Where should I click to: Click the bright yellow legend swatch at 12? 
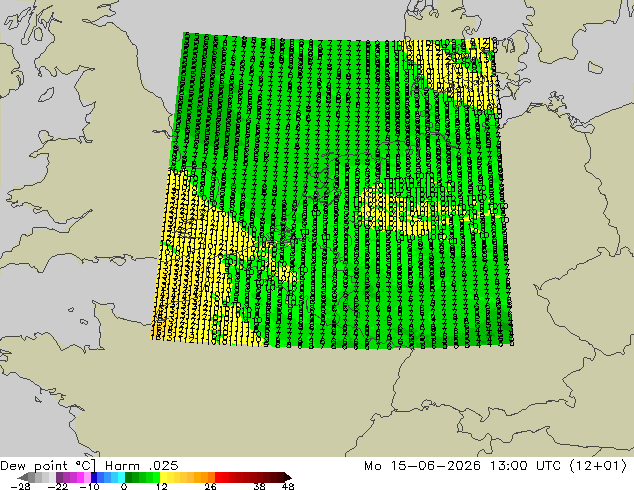[x=163, y=477]
